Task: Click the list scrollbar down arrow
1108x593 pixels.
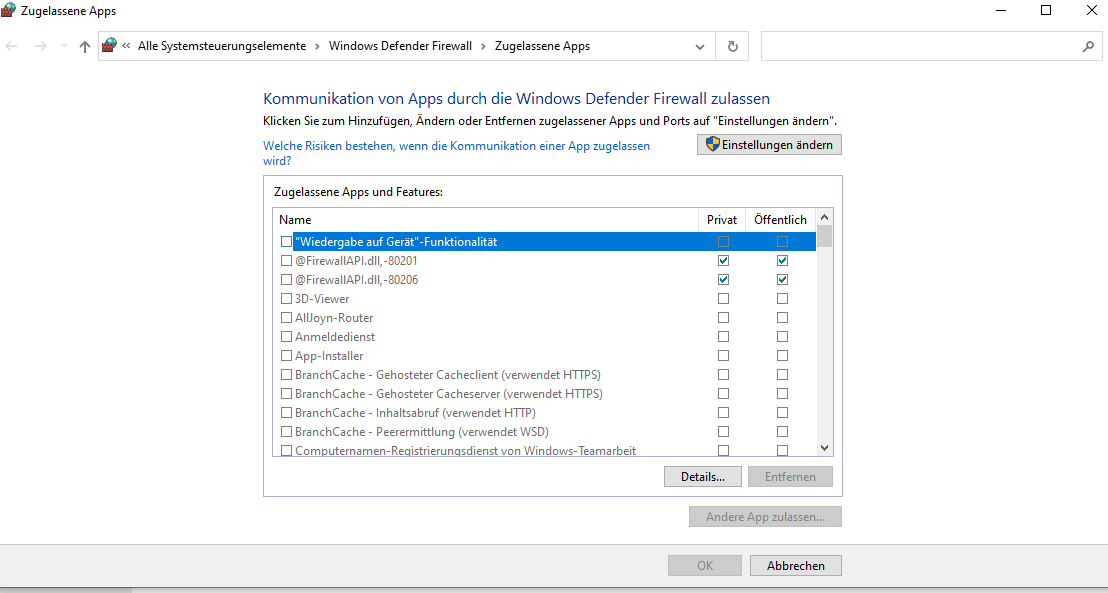Action: (825, 448)
